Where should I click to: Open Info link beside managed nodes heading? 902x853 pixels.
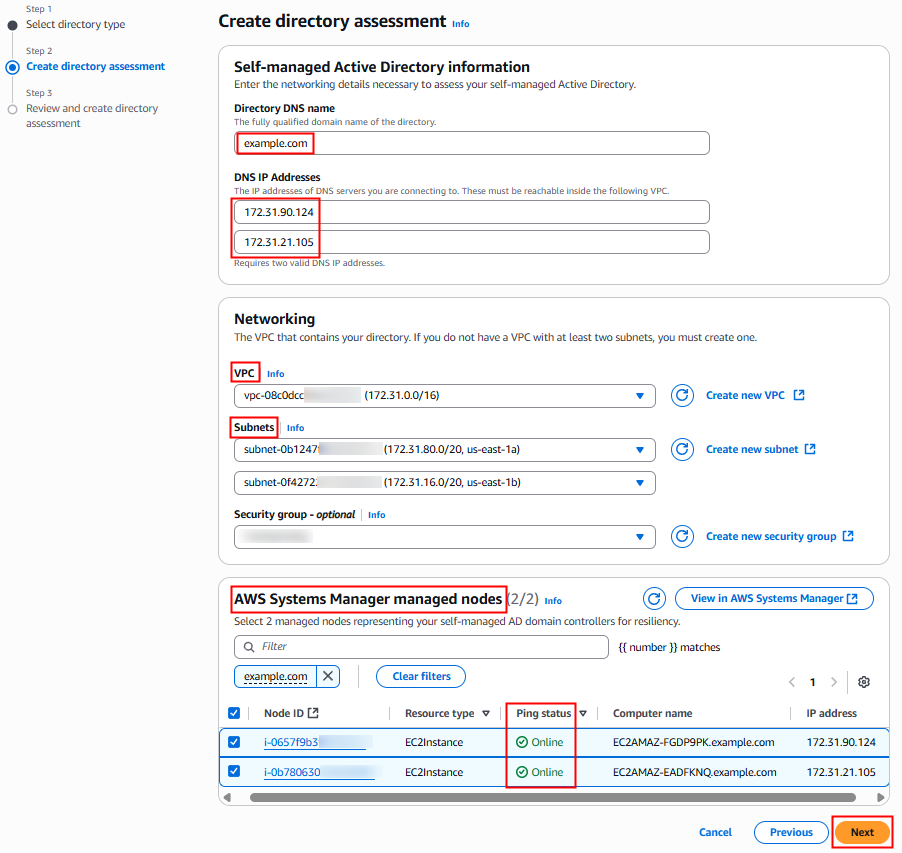point(553,600)
